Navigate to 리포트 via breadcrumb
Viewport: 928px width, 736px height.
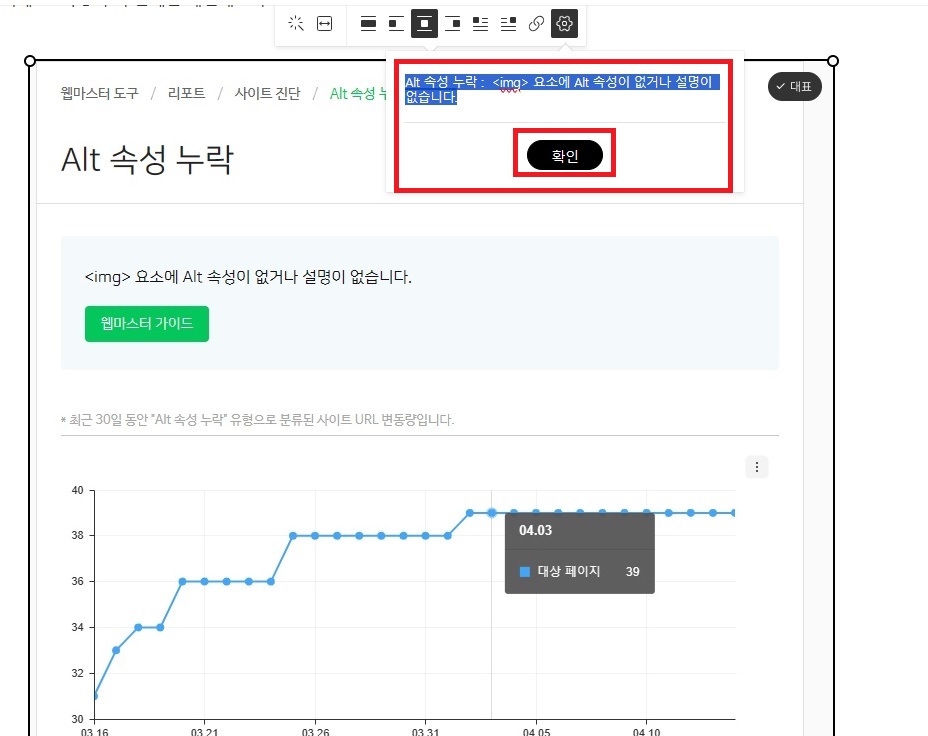[x=186, y=92]
